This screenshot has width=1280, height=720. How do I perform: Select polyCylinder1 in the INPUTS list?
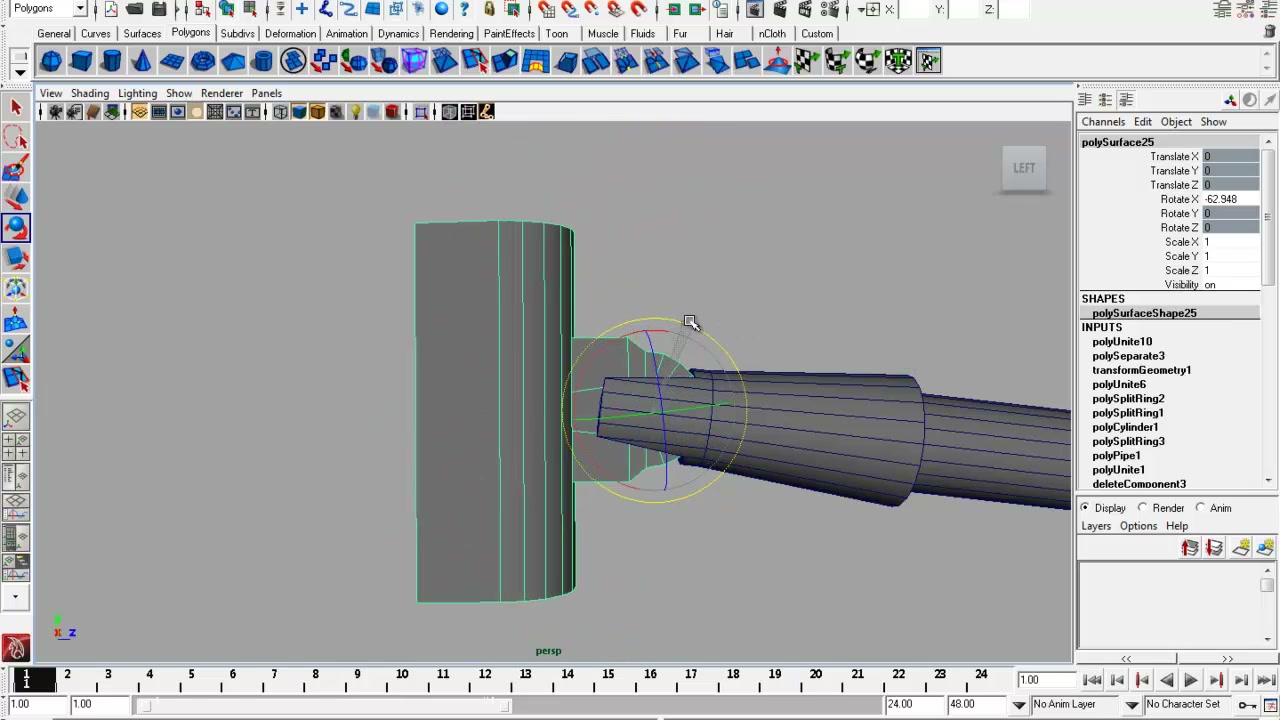coord(1125,427)
